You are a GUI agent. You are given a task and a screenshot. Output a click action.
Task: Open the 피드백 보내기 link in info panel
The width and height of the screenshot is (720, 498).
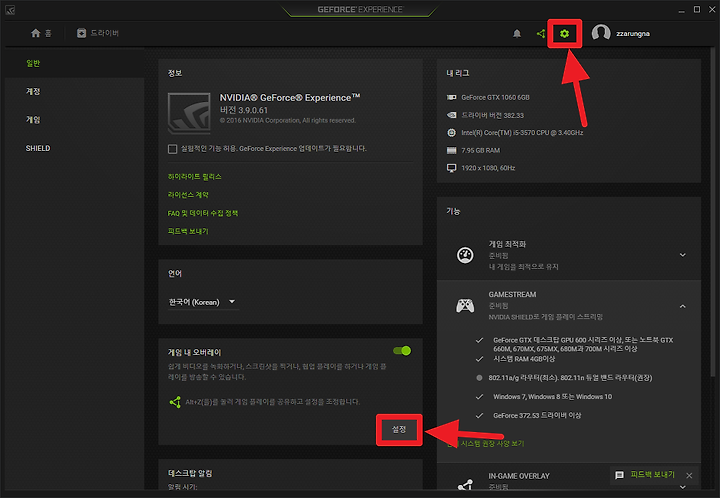[188, 231]
